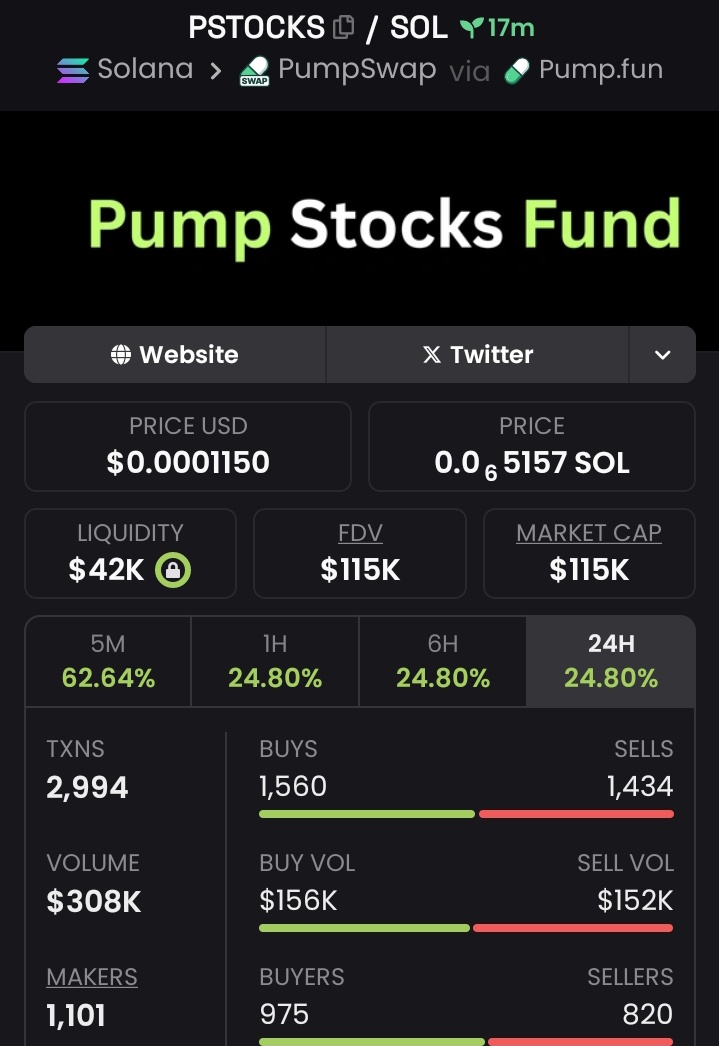Click the Solana chain logo icon
The width and height of the screenshot is (719, 1046).
pyautogui.click(x=73, y=70)
